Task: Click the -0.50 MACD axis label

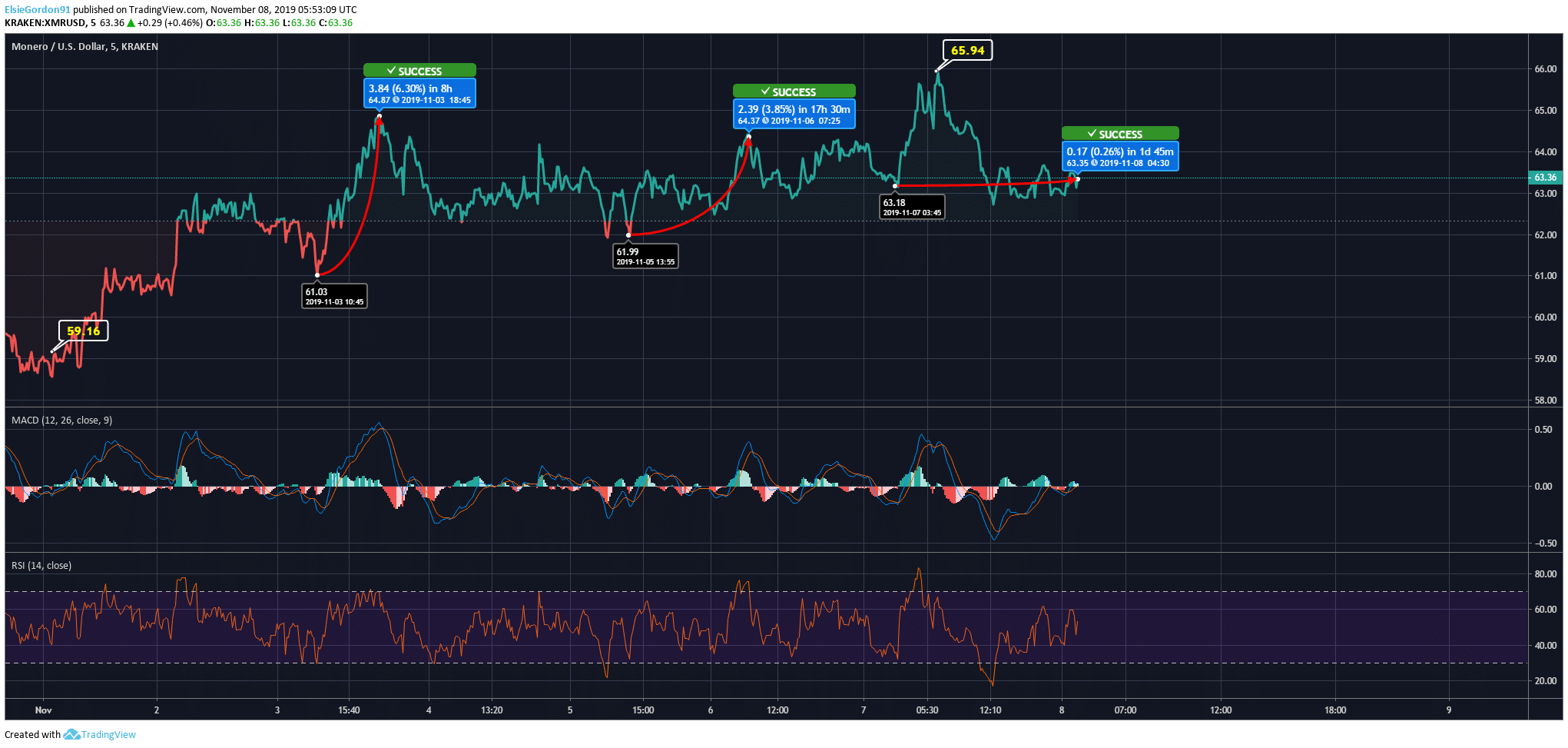Action: tap(1545, 544)
